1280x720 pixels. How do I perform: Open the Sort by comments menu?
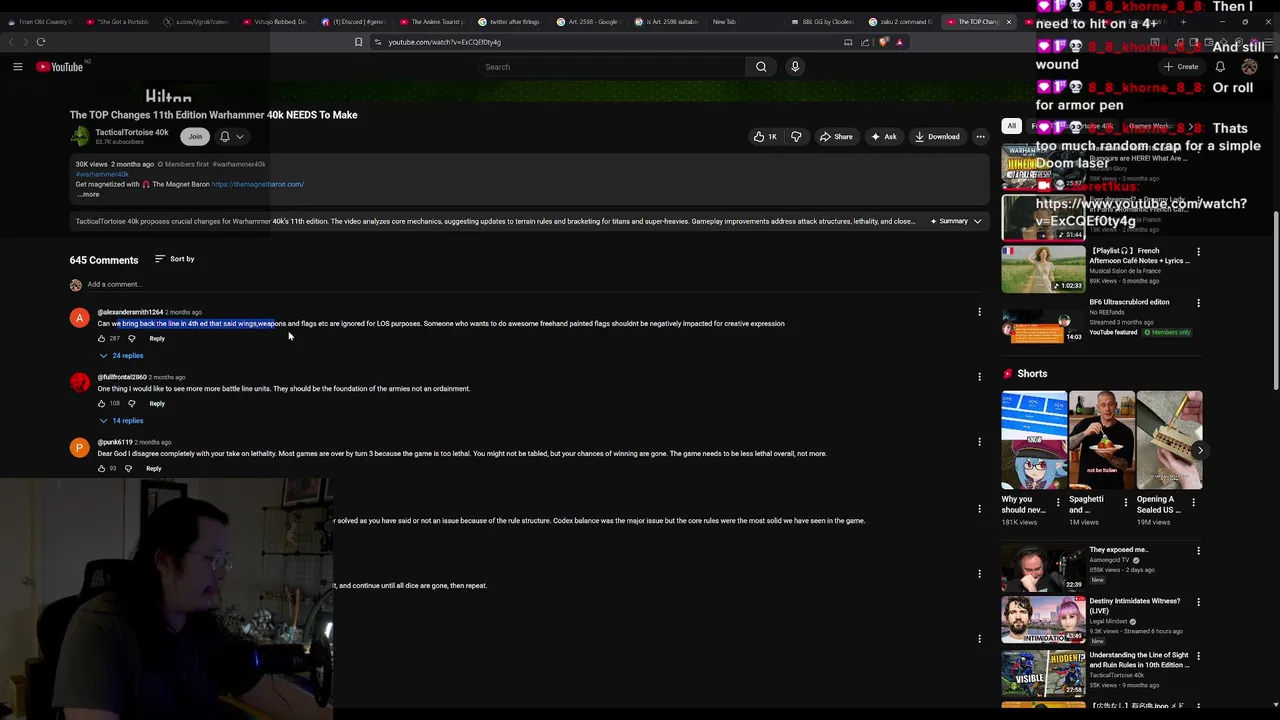(174, 259)
